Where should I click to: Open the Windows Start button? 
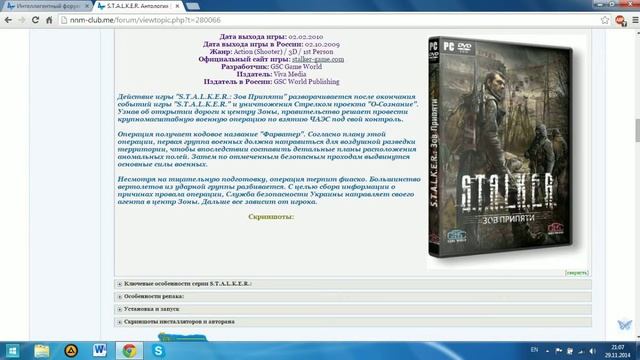click(12, 351)
